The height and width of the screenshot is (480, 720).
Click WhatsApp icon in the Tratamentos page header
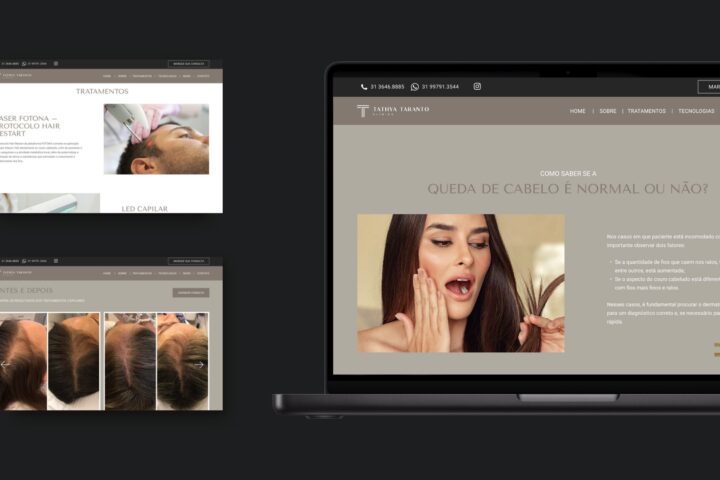[24, 63]
